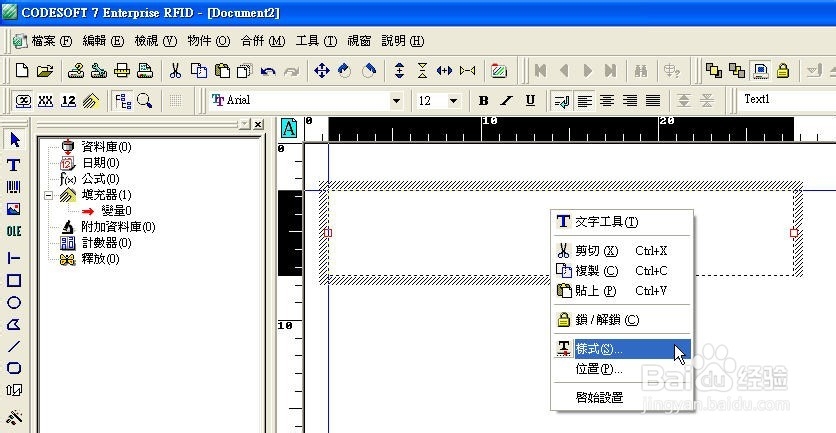Image resolution: width=836 pixels, height=433 pixels.
Task: Click the four-way move arrows icon
Action: [x=321, y=70]
